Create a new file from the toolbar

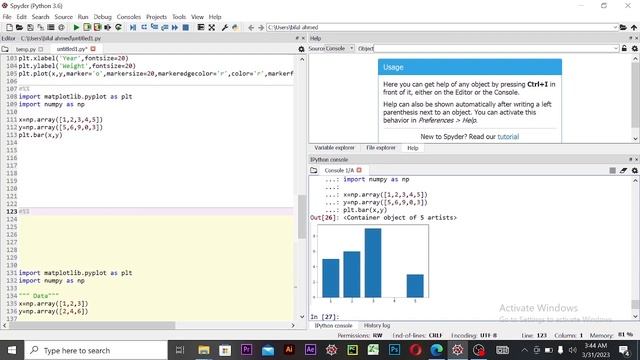coord(9,27)
